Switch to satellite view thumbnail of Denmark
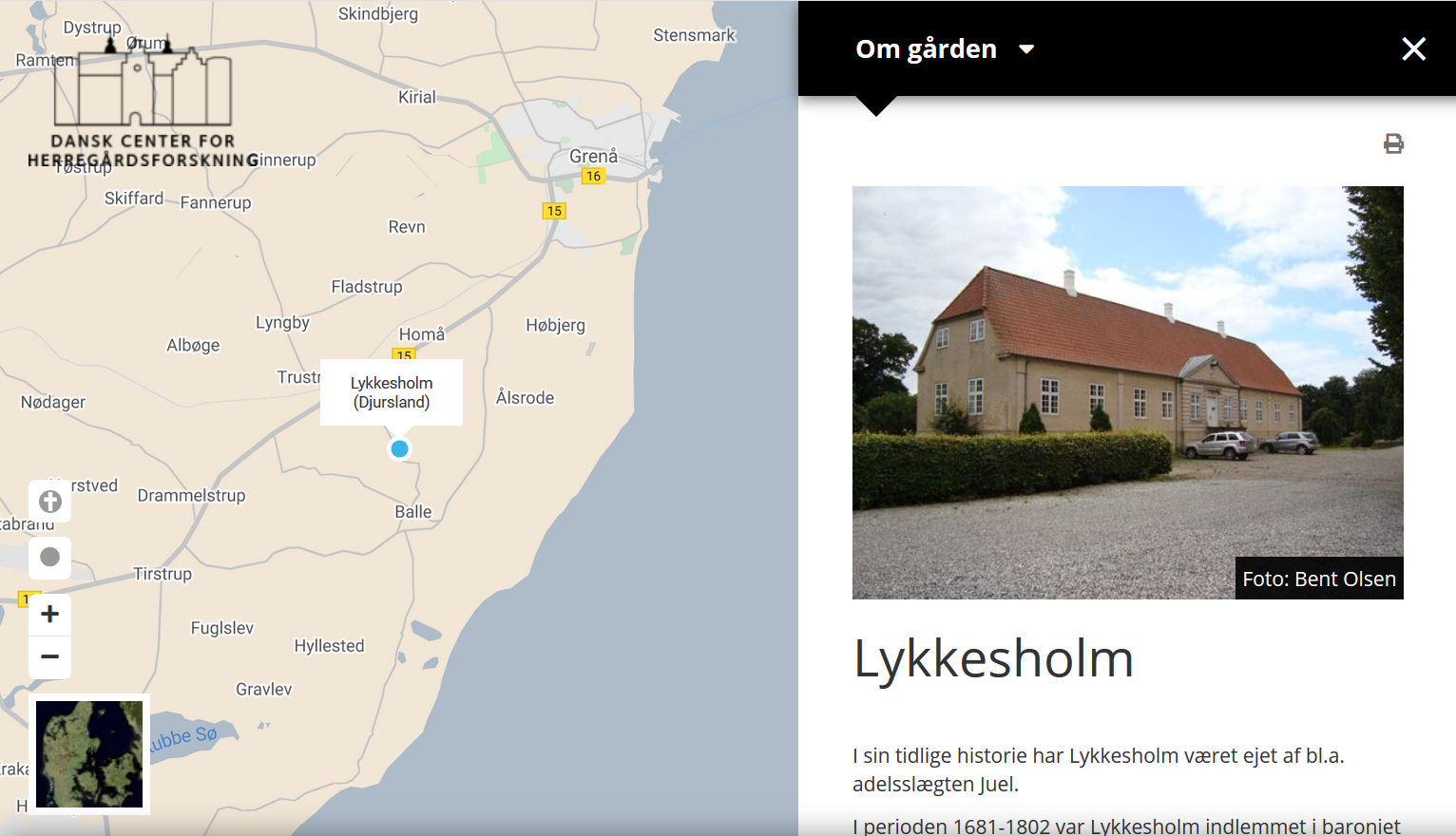The image size is (1456, 836). tap(89, 754)
